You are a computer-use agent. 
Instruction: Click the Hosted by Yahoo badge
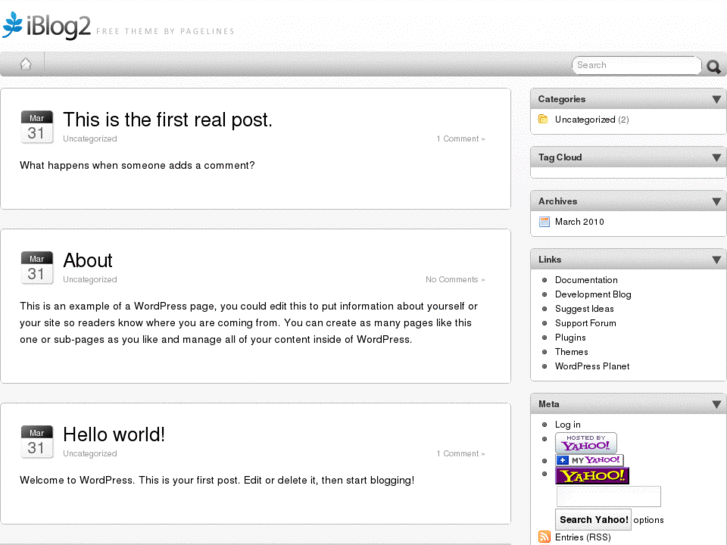(x=586, y=443)
